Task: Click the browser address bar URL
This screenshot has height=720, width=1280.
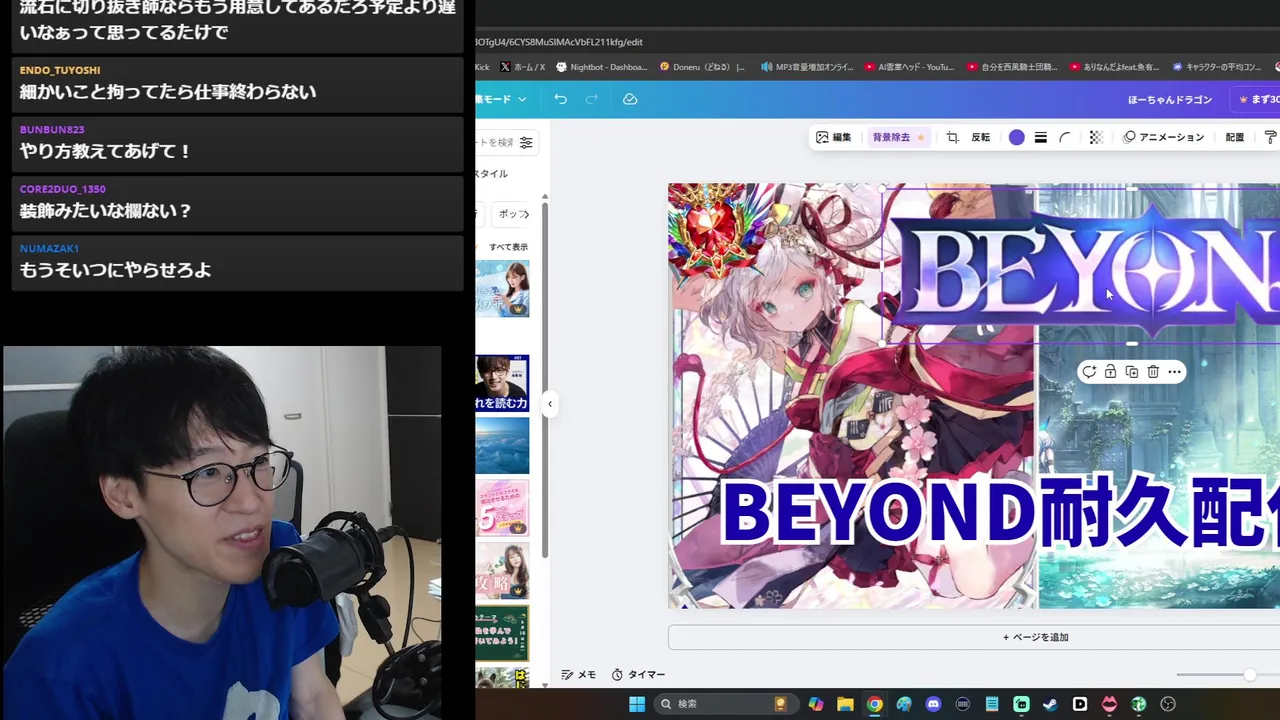Action: (558, 42)
